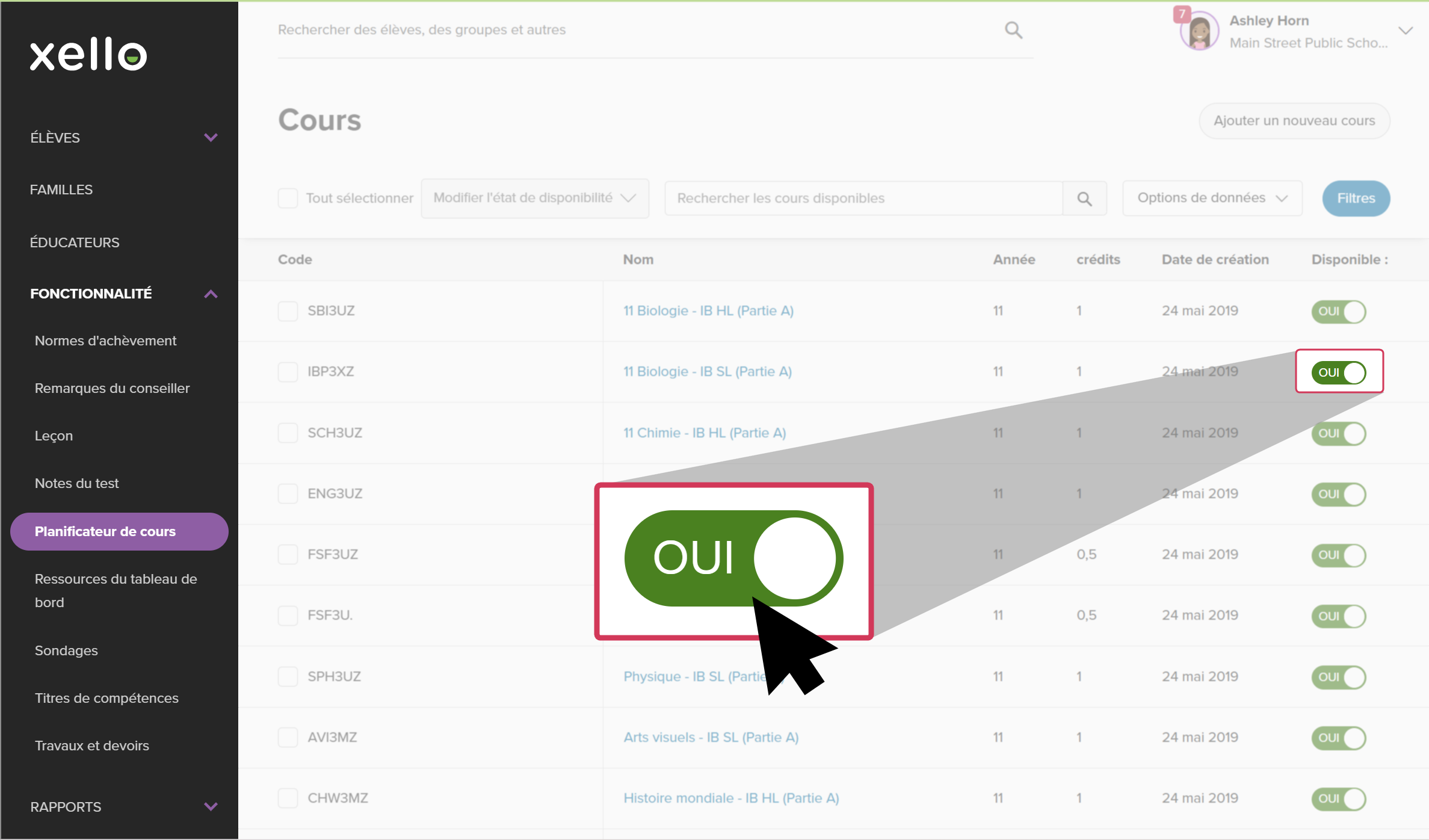Check the AVI3MZ row checkbox
Screen dimensions: 1429x840
(x=288, y=737)
